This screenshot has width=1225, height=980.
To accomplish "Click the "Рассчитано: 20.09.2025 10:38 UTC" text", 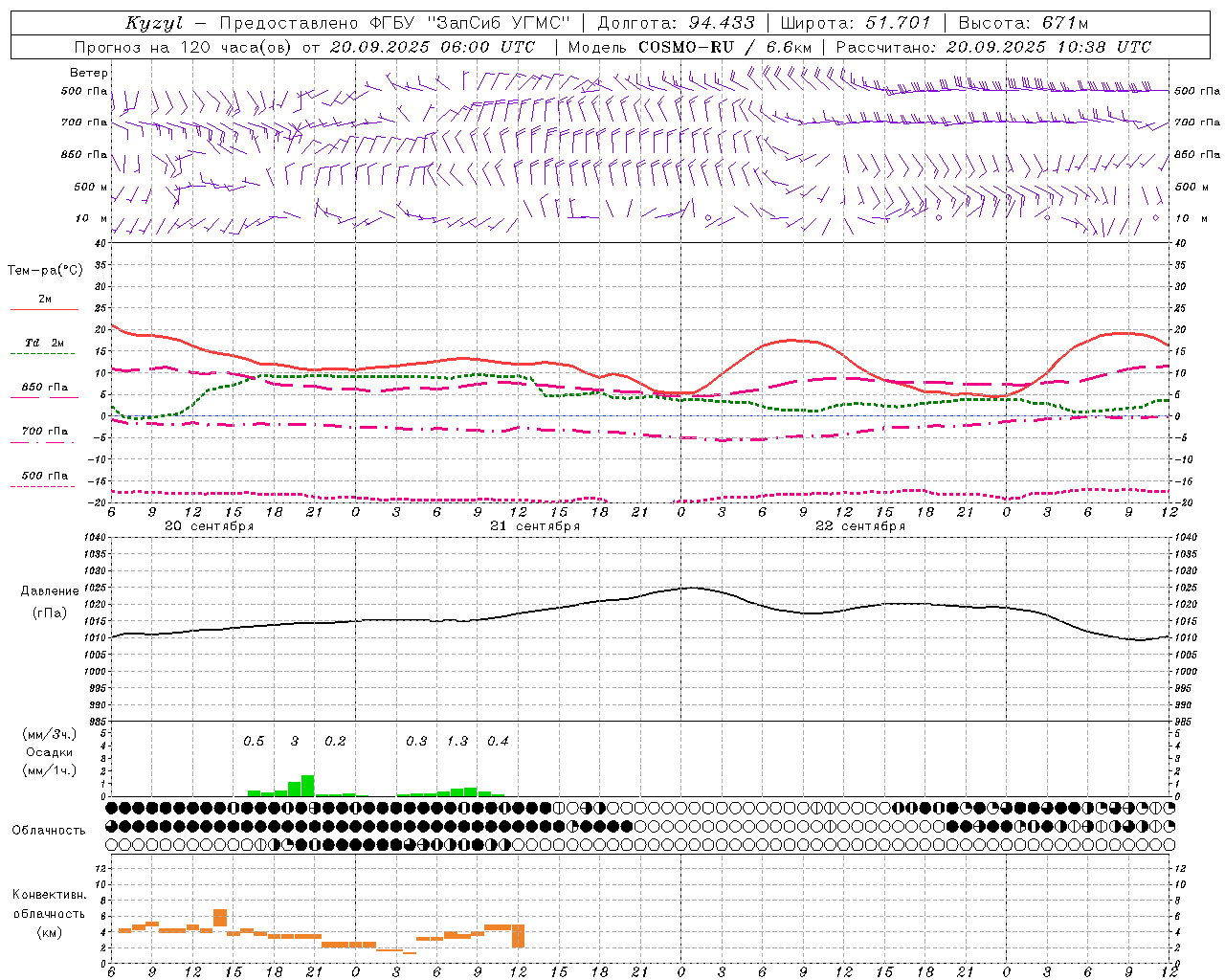I will point(993,47).
